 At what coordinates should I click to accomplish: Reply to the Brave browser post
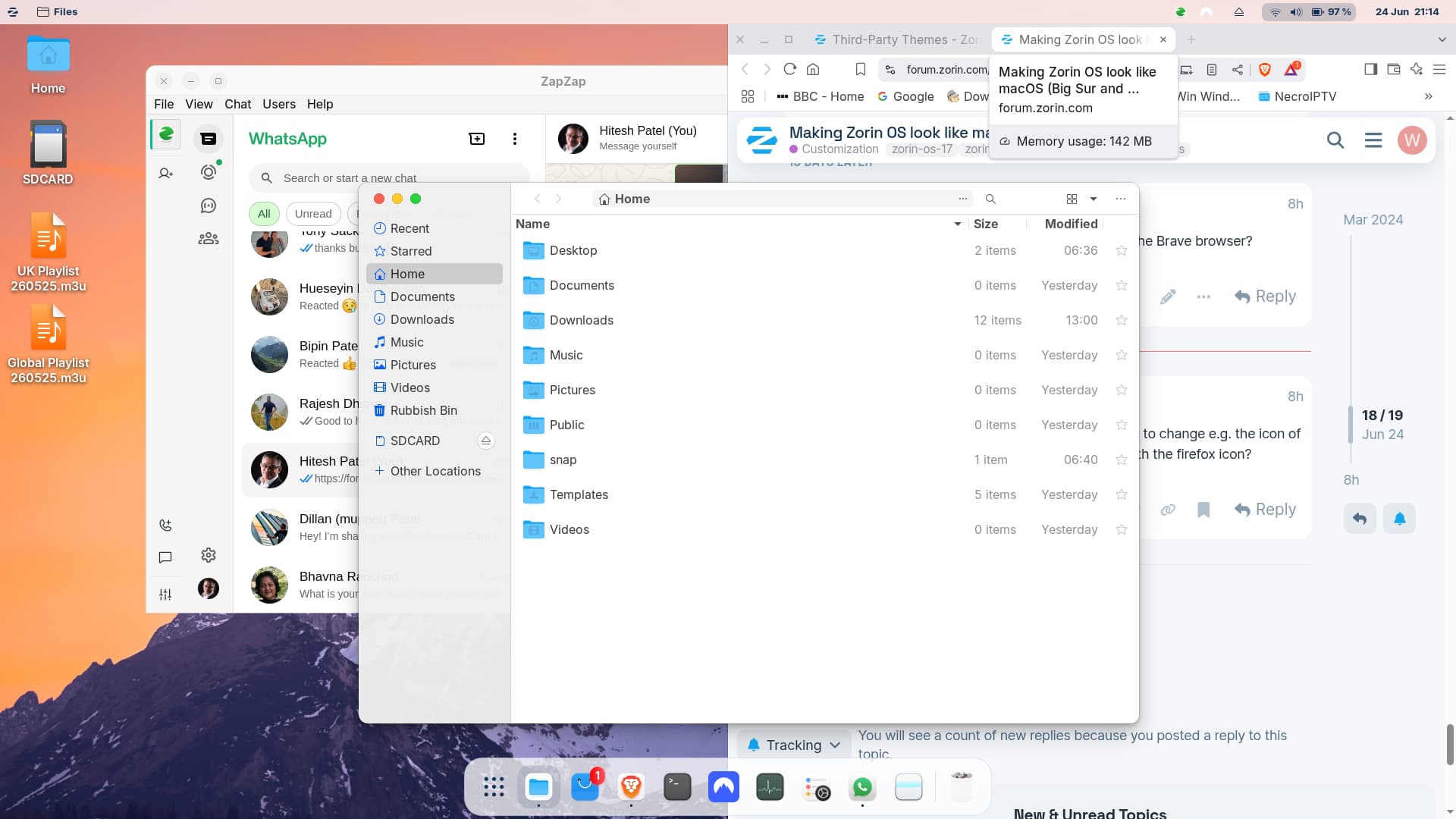[1265, 297]
